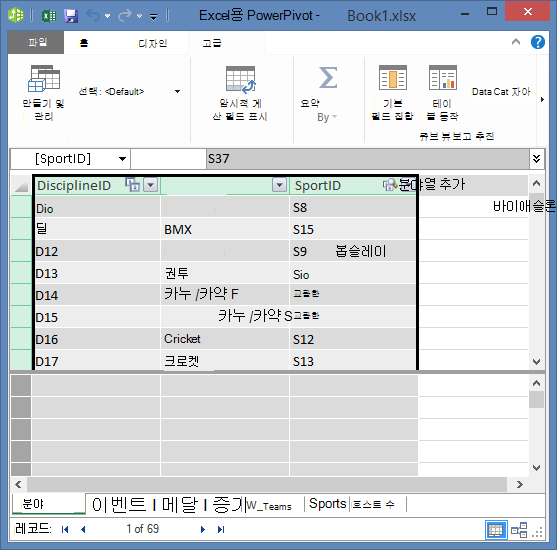The image size is (557, 550).
Task: Jump to last record
Action: 221,529
